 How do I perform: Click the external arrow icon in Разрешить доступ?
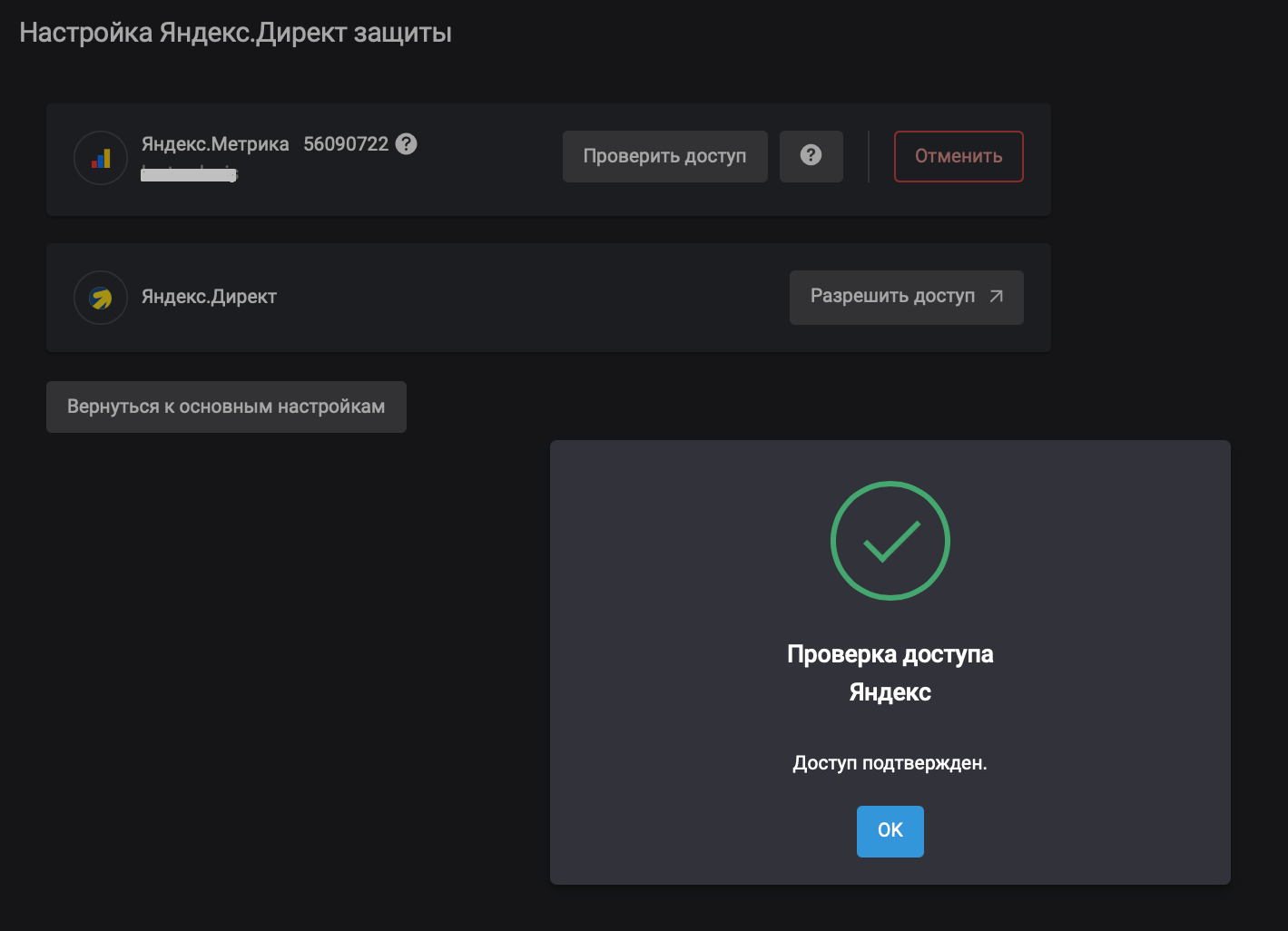[997, 297]
